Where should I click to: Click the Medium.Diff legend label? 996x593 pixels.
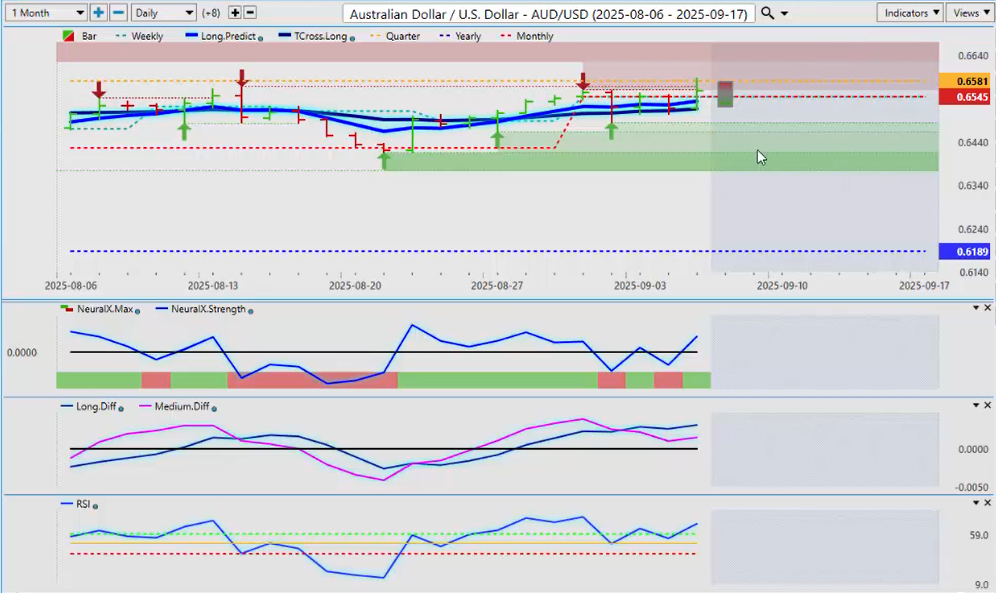coord(180,407)
